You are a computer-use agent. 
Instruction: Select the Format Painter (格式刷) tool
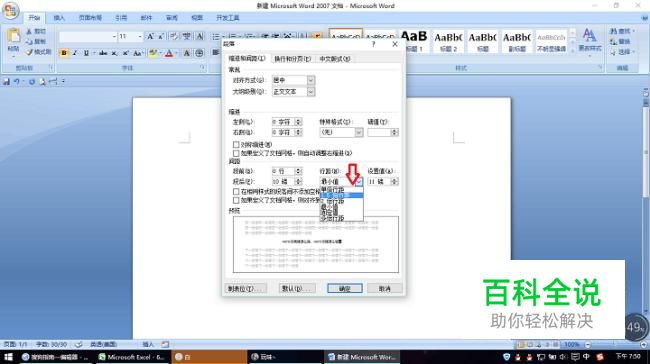tap(39, 52)
